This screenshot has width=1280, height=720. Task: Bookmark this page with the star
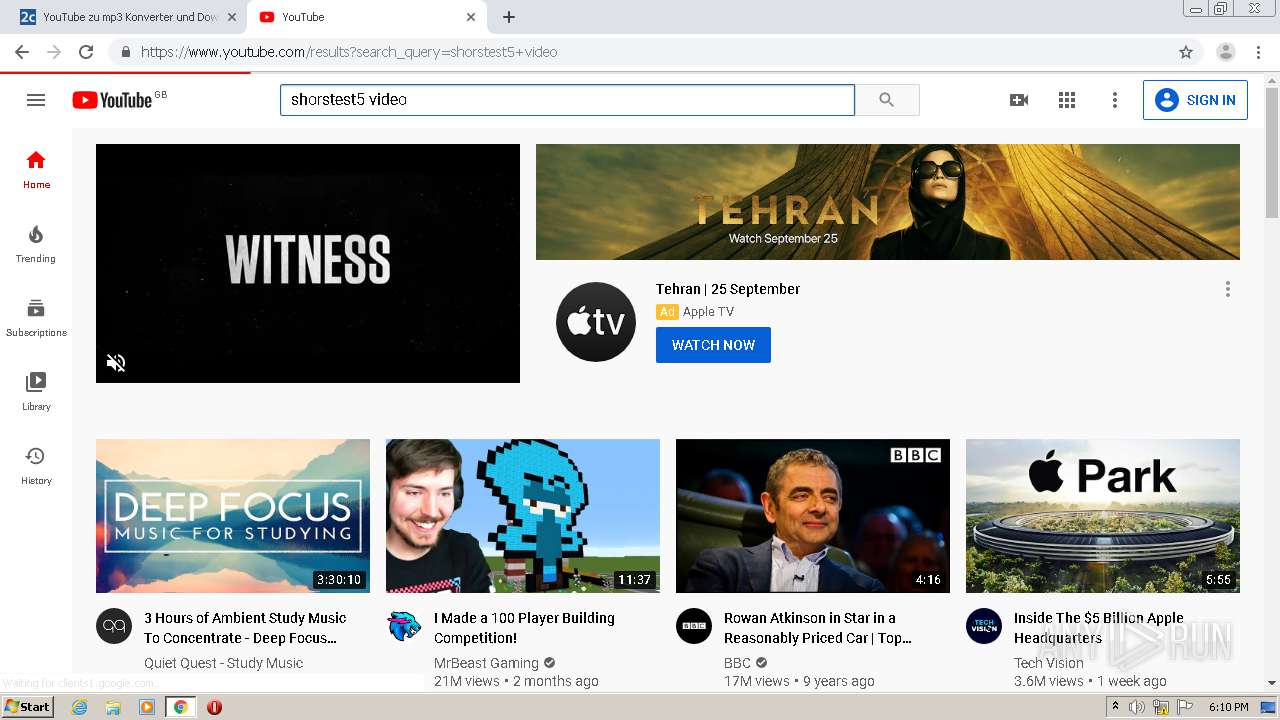[x=1186, y=52]
